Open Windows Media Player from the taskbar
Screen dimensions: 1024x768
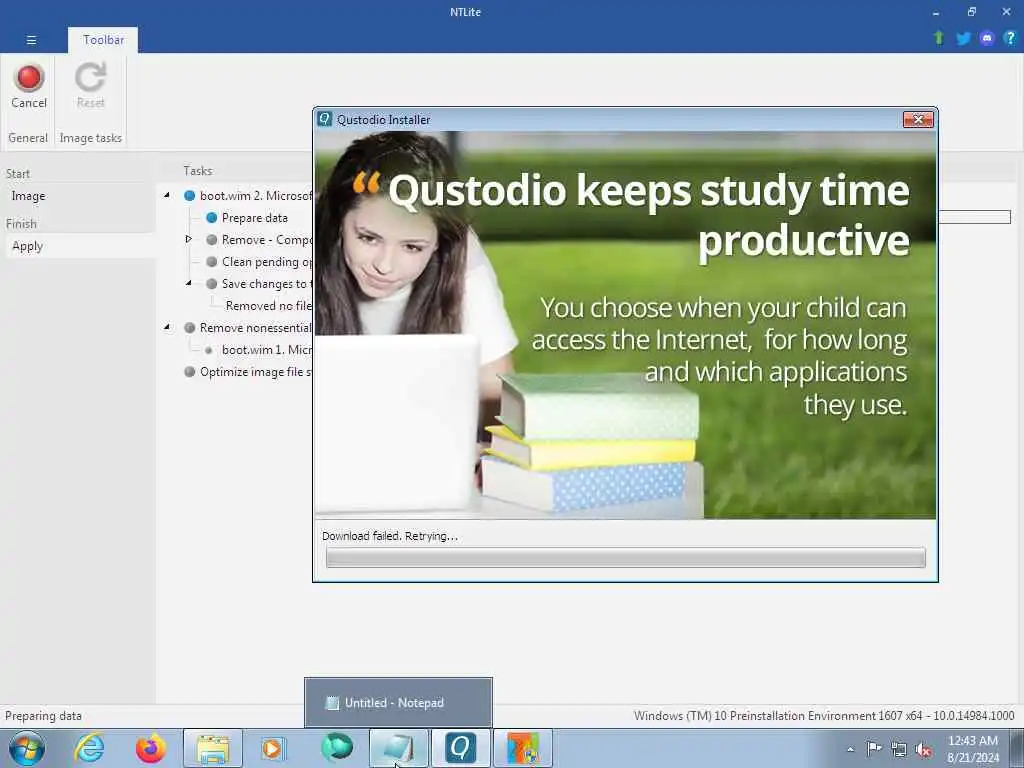click(272, 748)
